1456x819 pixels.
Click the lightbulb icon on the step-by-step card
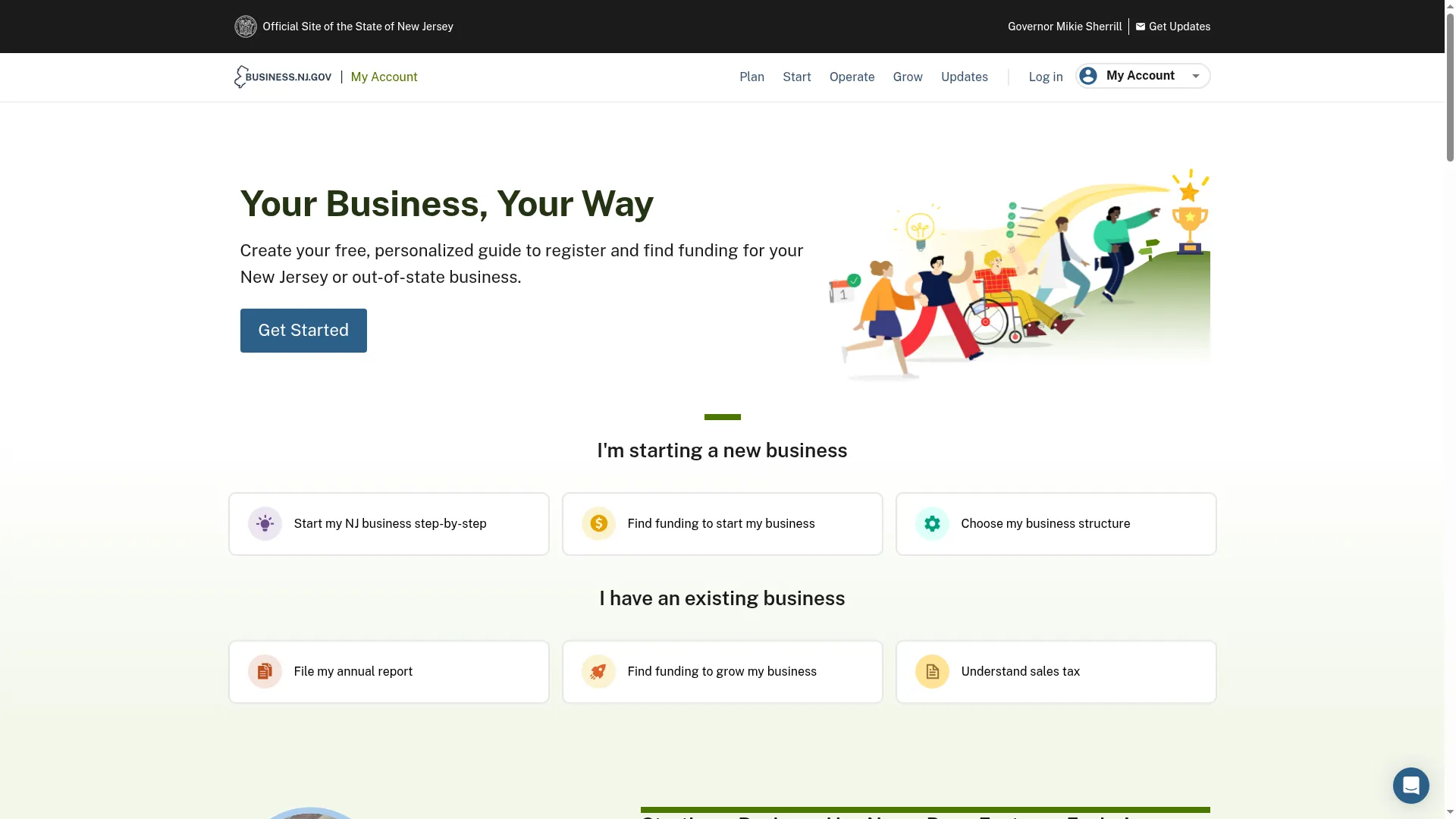point(265,524)
